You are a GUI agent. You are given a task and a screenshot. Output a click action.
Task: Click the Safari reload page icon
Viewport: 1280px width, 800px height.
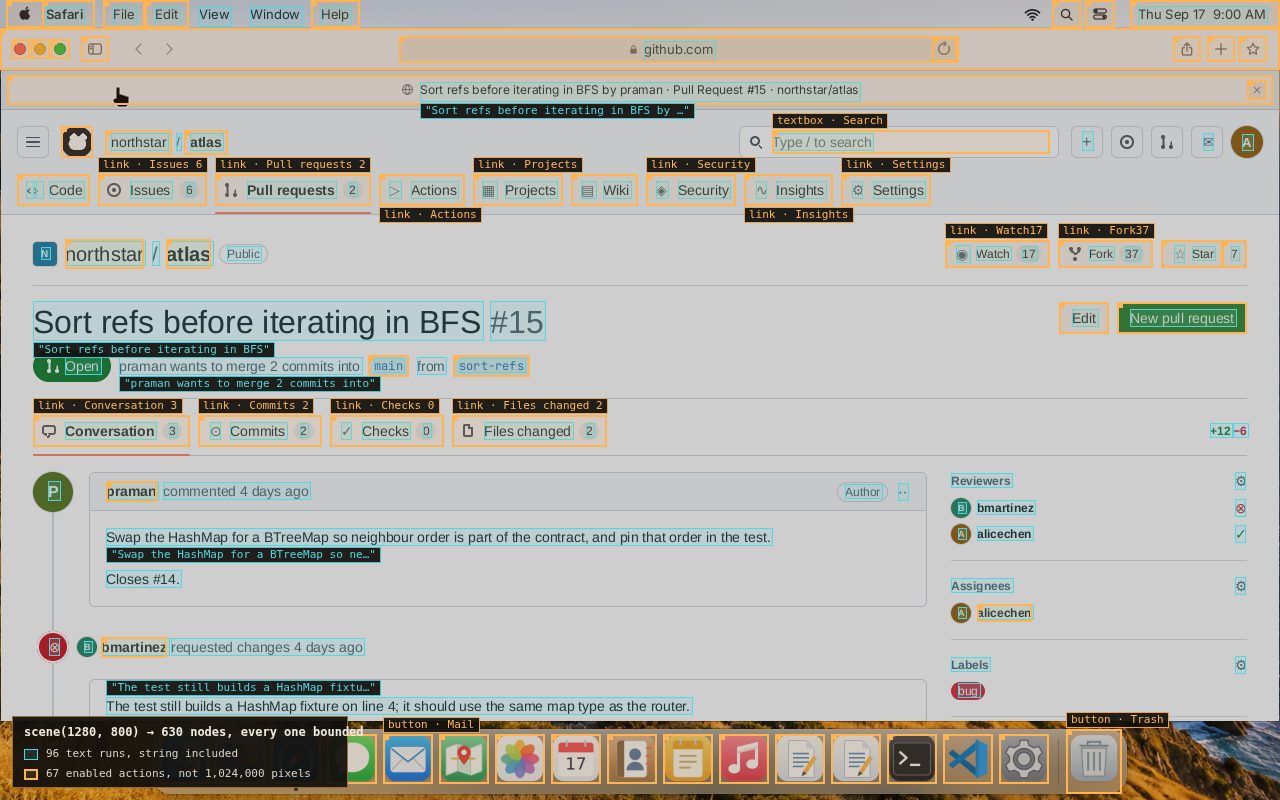coord(943,49)
